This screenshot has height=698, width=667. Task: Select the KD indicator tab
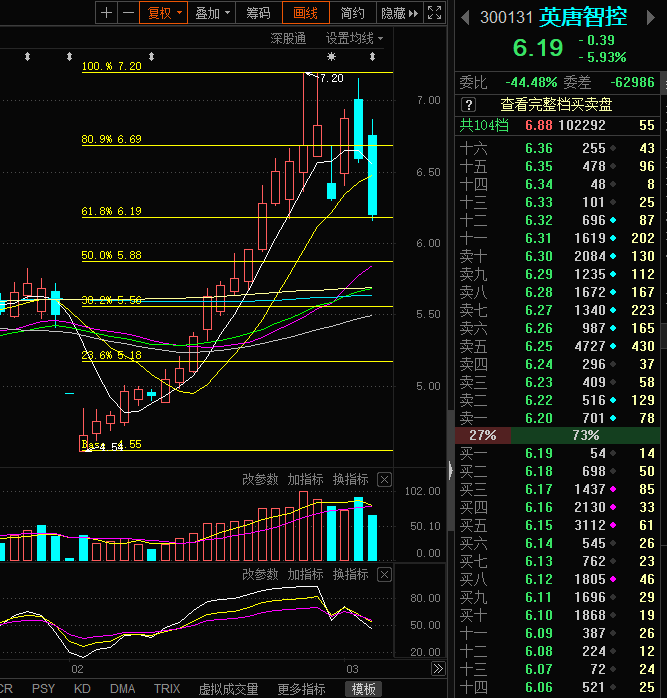coord(82,689)
